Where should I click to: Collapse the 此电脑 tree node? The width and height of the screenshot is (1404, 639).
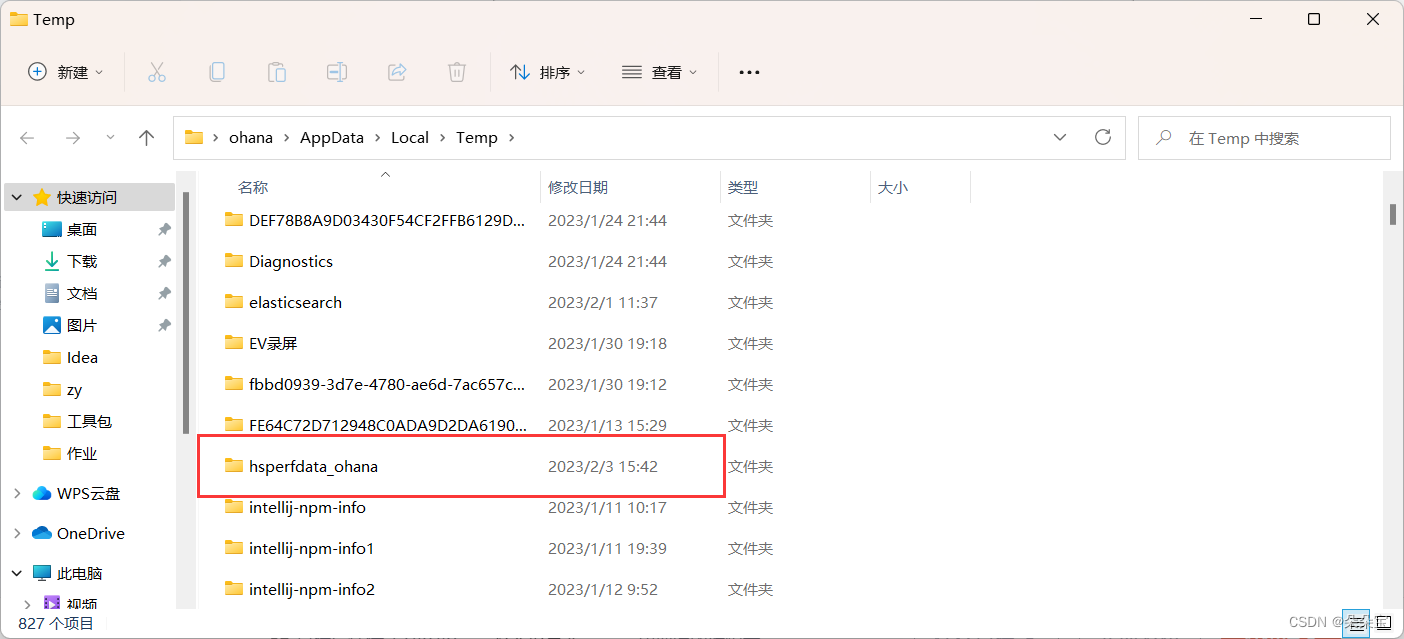17,573
